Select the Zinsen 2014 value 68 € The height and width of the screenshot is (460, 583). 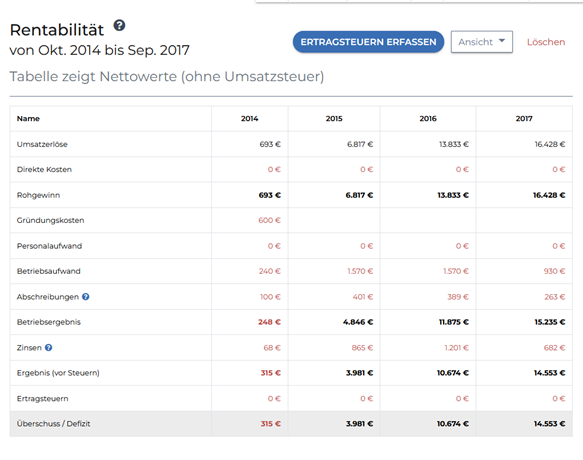click(272, 348)
